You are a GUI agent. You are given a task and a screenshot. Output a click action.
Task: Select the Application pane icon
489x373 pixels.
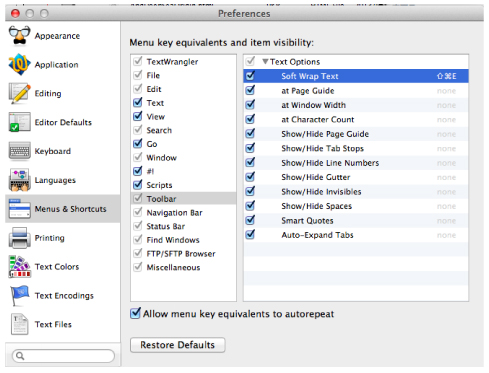coord(20,64)
